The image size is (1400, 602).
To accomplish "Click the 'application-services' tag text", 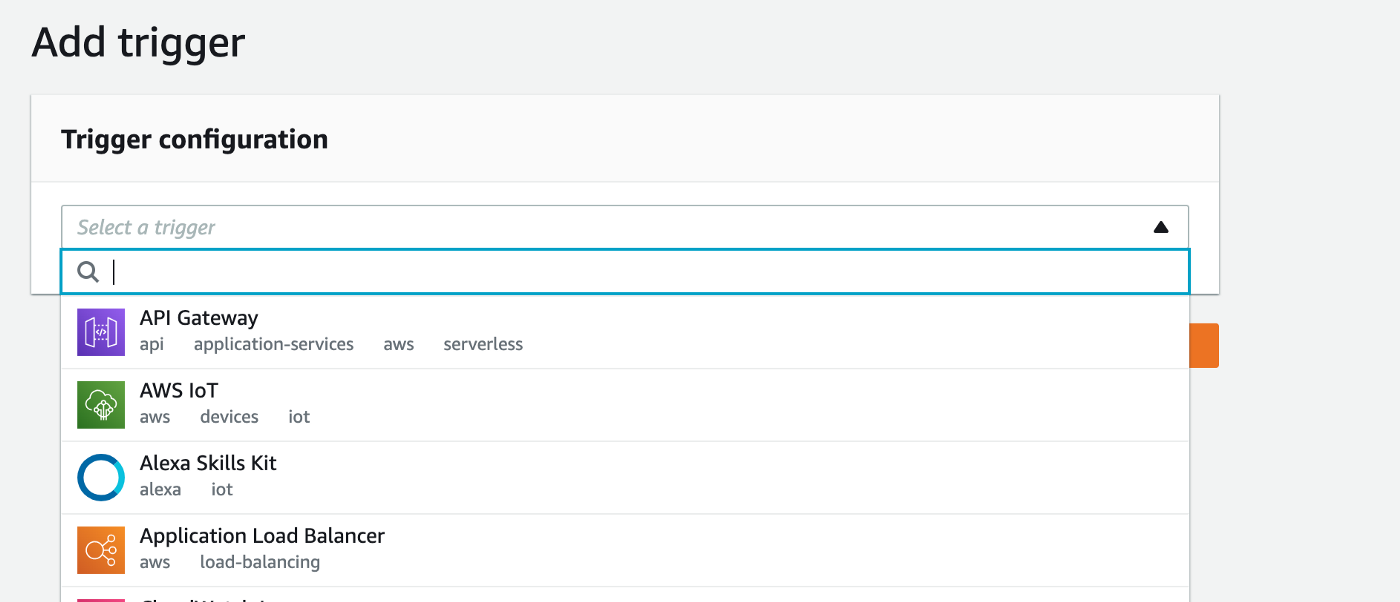I will pos(274,344).
